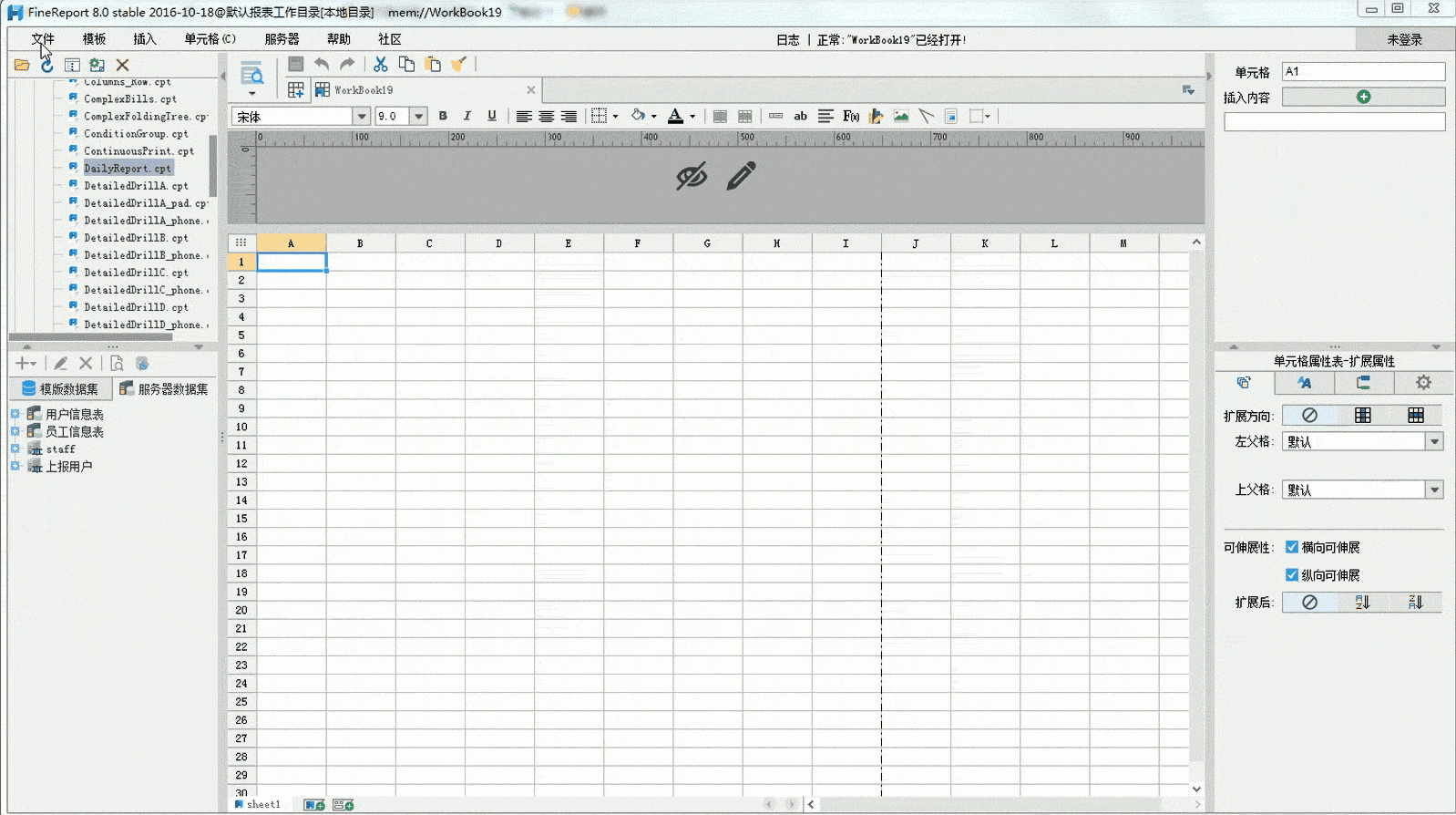Close the WorkBook19 tab
This screenshot has width=1456, height=815.
pos(531,90)
